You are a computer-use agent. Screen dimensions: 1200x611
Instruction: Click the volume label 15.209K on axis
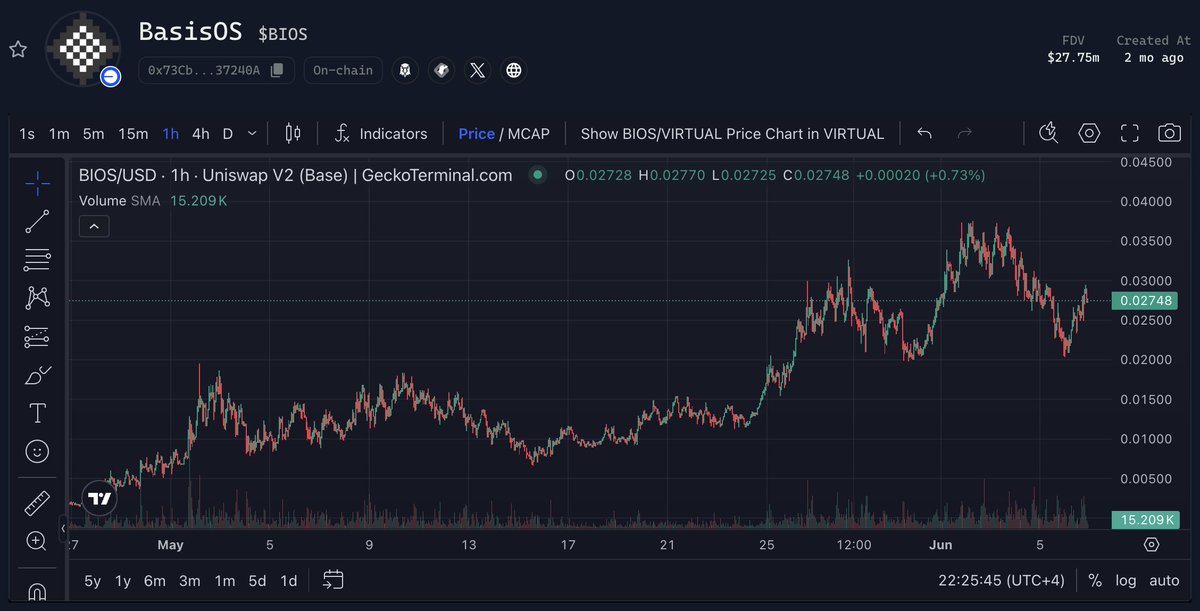1145,520
